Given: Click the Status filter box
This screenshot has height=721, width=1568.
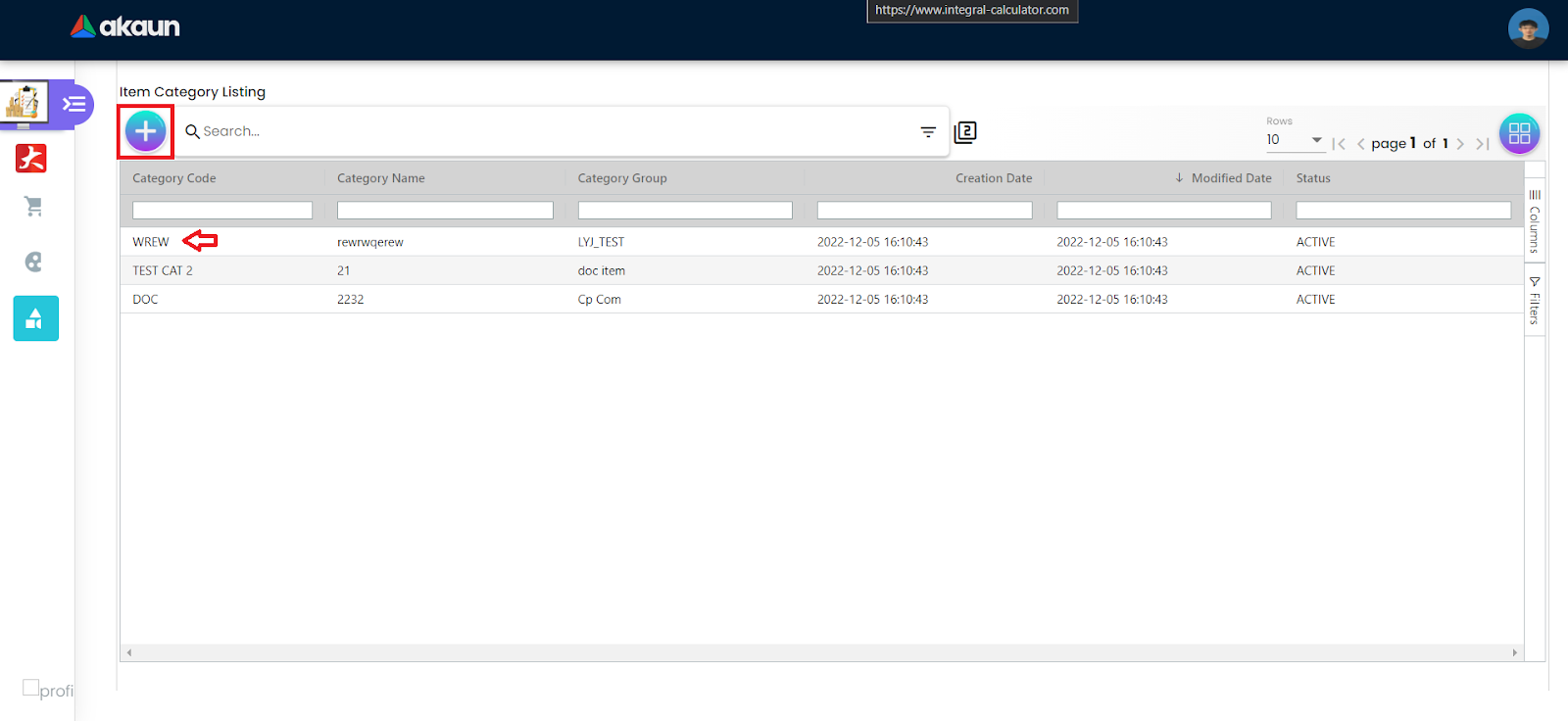Looking at the screenshot, I should tap(1403, 211).
